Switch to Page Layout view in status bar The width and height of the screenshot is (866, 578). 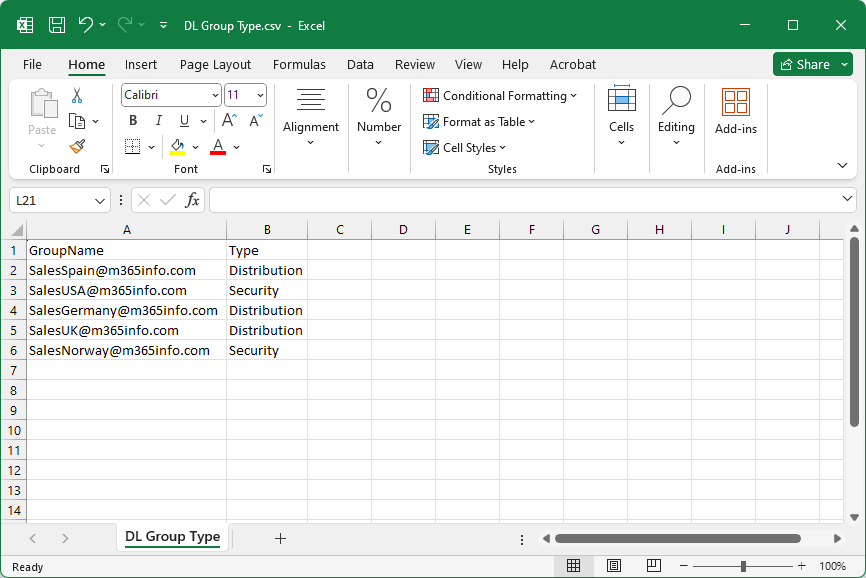pyautogui.click(x=614, y=565)
